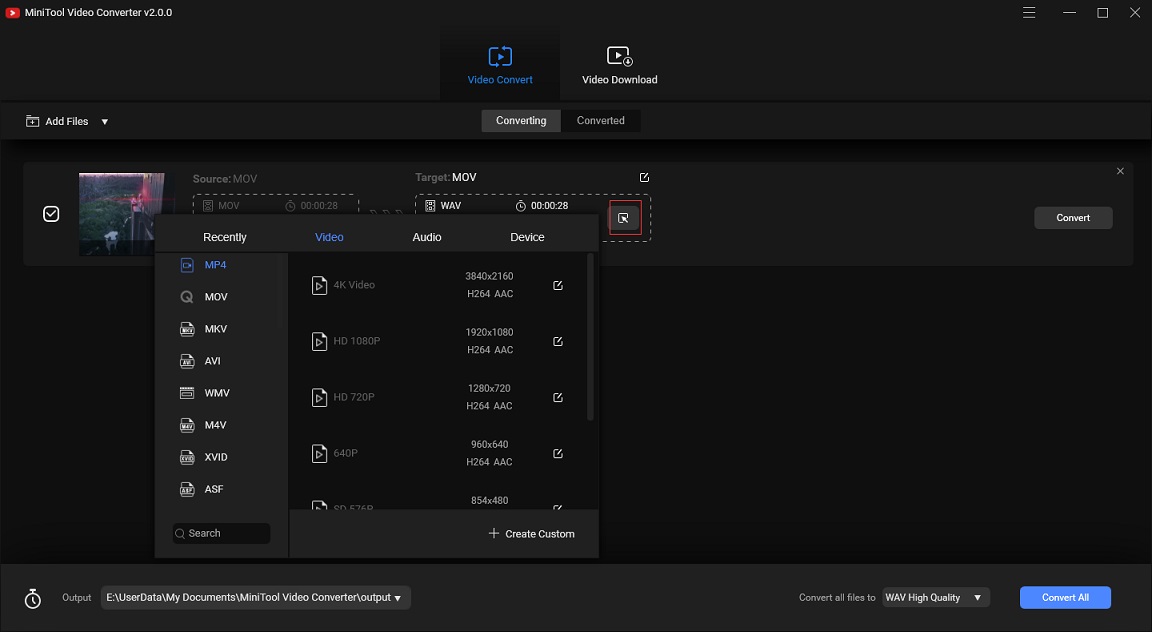Choose the 4K Video preset
1152x632 pixels.
(x=438, y=285)
